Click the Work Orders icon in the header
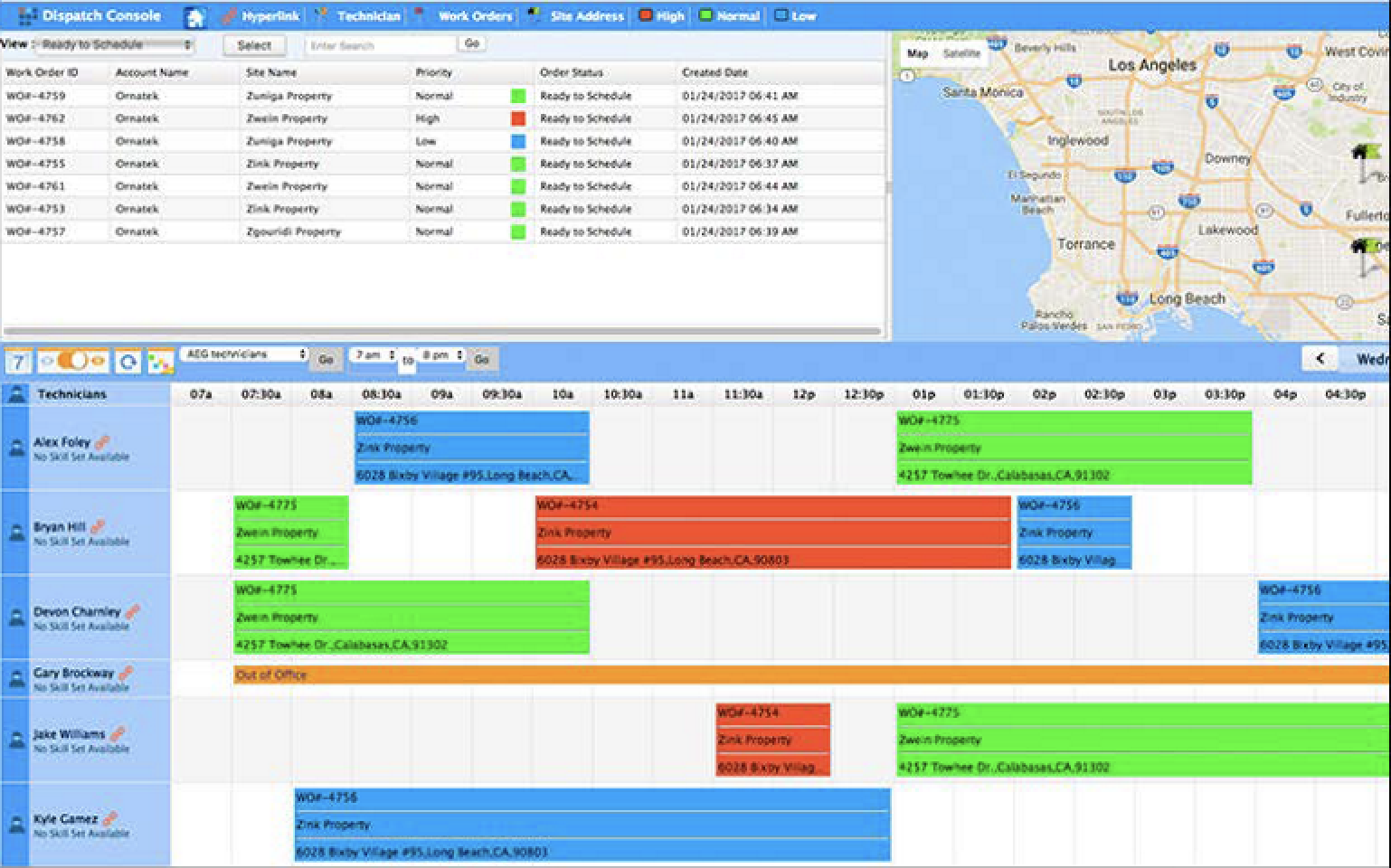1391x868 pixels. [417, 14]
